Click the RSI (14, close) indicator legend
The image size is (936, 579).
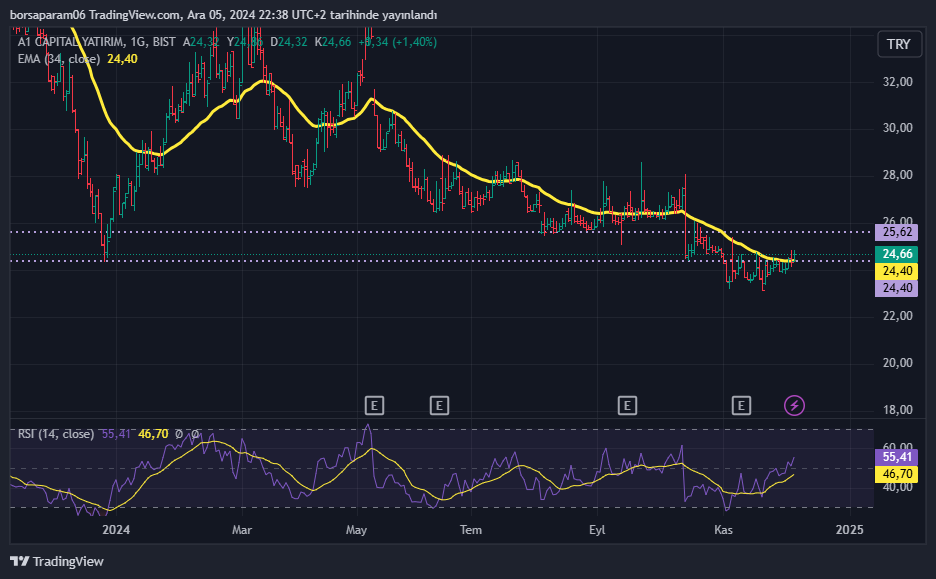tap(56, 434)
